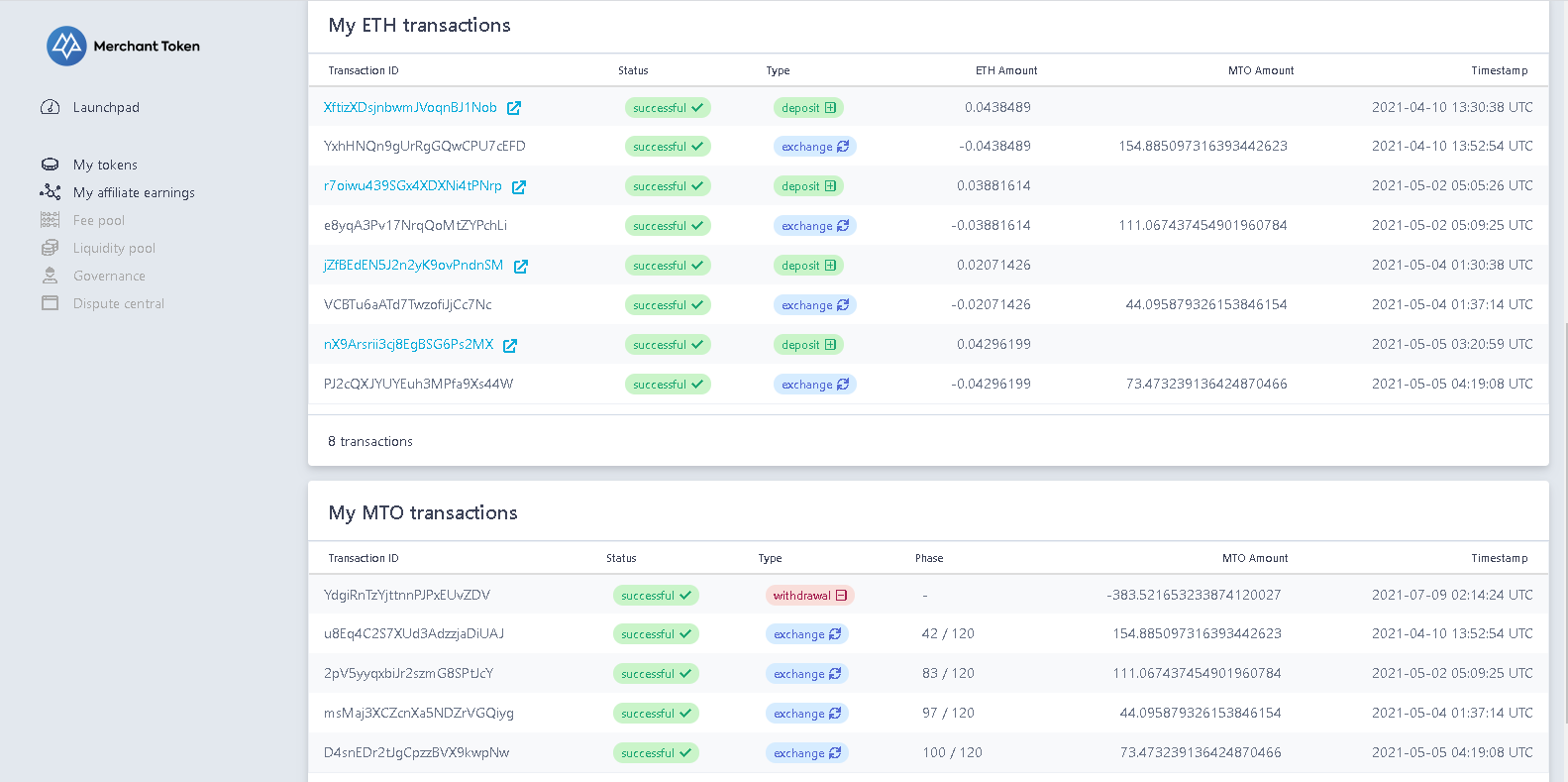Click the 8 transactions count
Image resolution: width=1568 pixels, height=782 pixels.
click(x=370, y=441)
